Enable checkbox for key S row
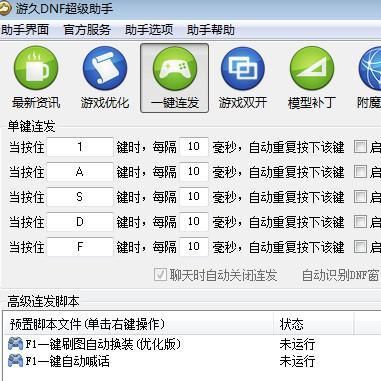This screenshot has height=381, width=381. (x=360, y=197)
